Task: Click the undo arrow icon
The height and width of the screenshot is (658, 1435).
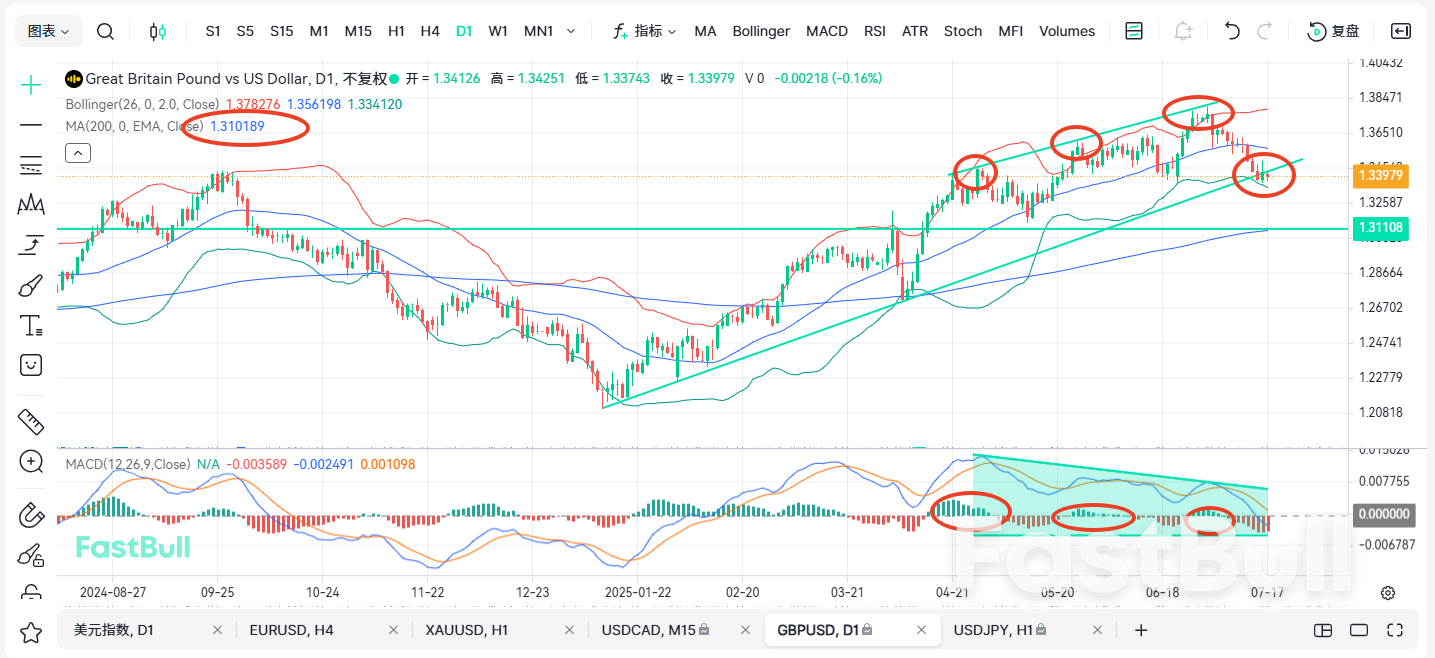Action: [1232, 31]
